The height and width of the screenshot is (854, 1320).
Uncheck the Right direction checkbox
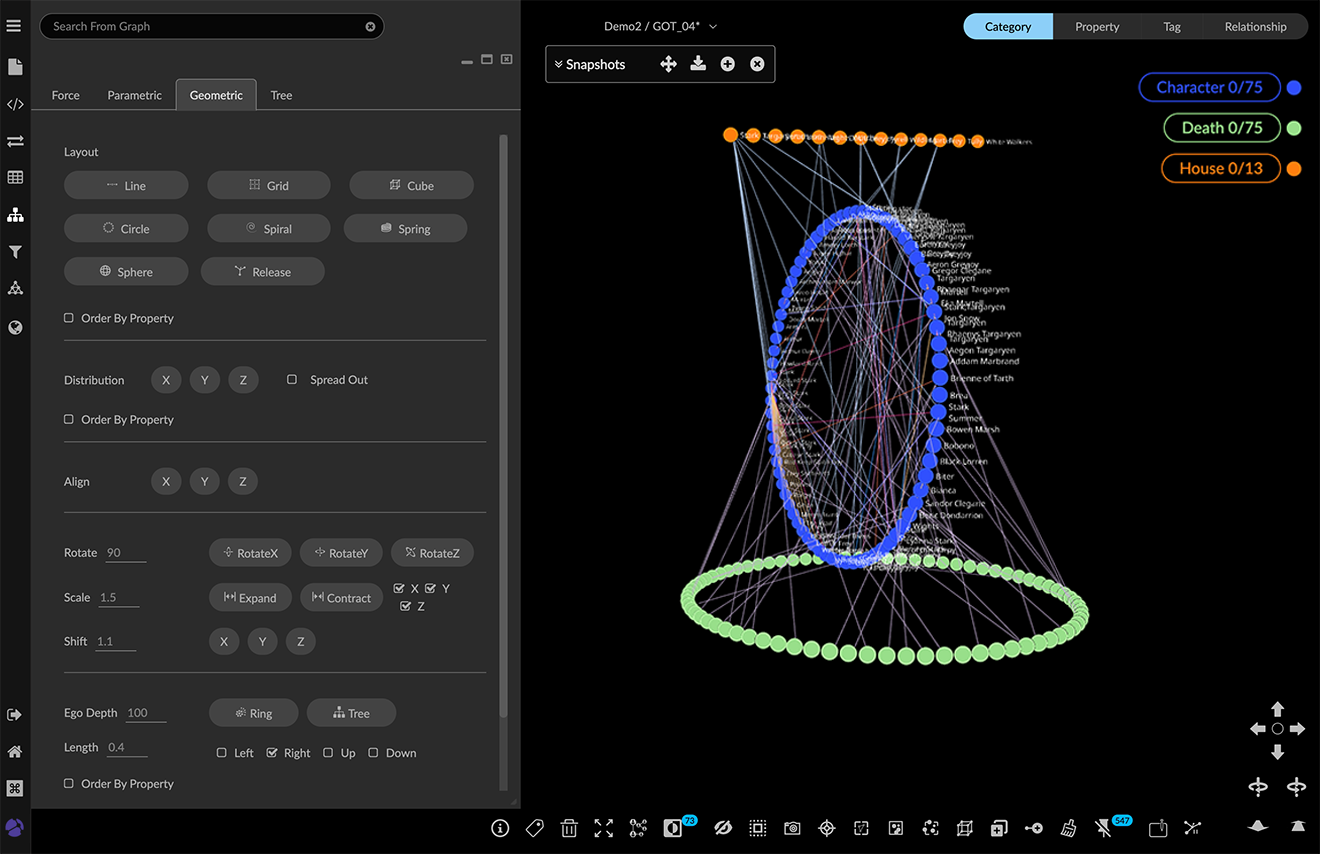click(x=272, y=753)
